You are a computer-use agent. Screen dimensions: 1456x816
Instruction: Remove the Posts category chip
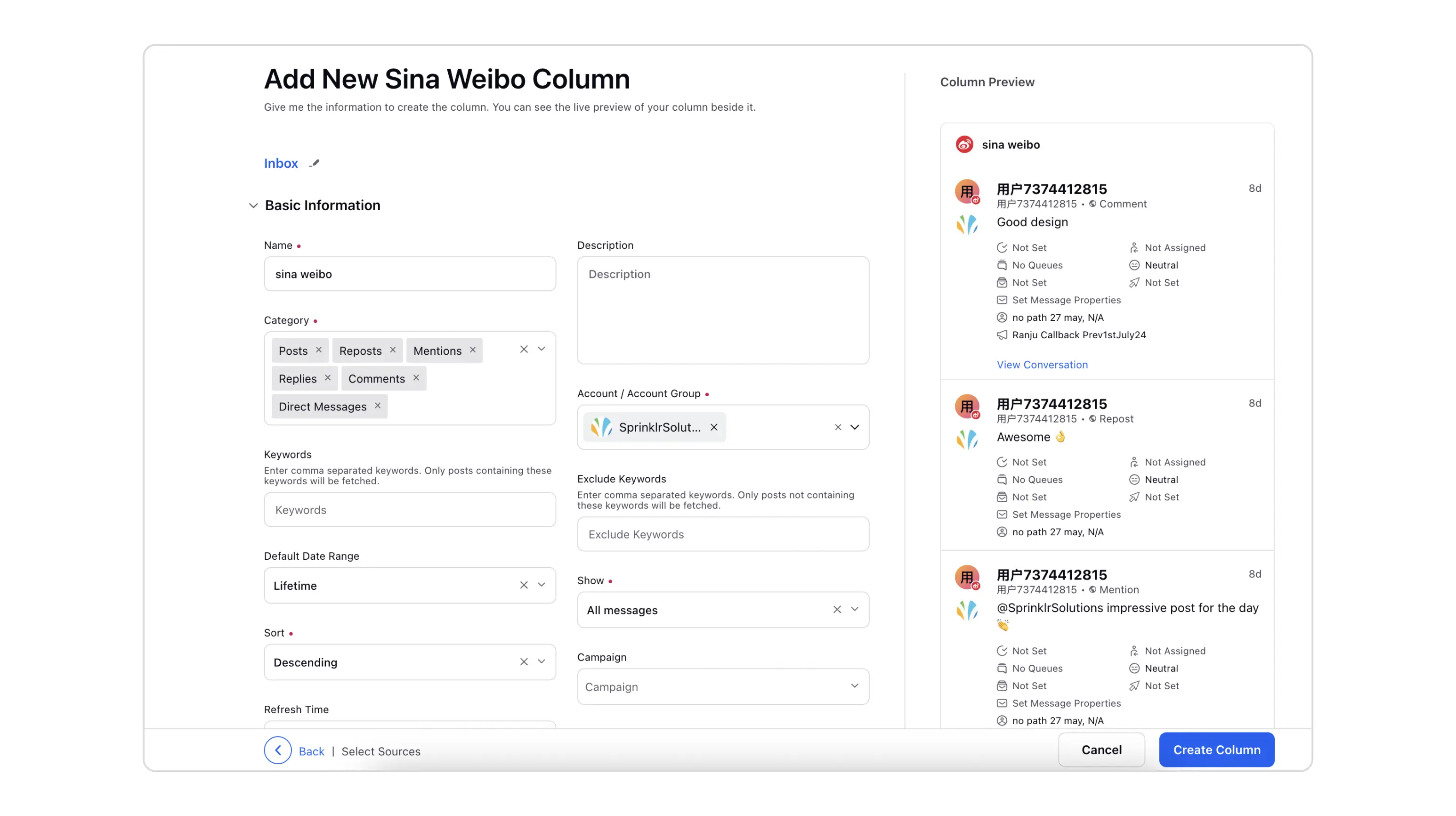319,350
